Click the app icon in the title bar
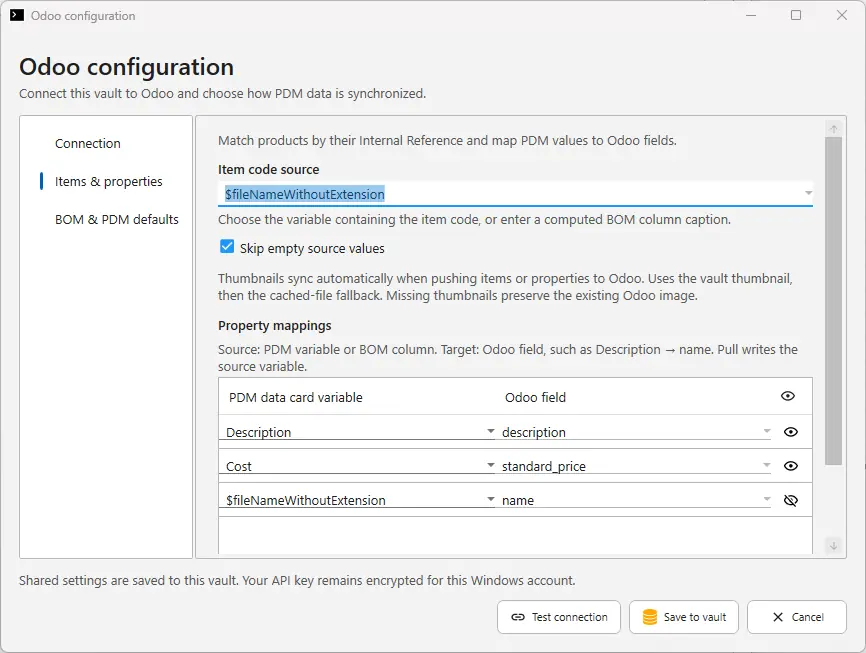 click(17, 15)
